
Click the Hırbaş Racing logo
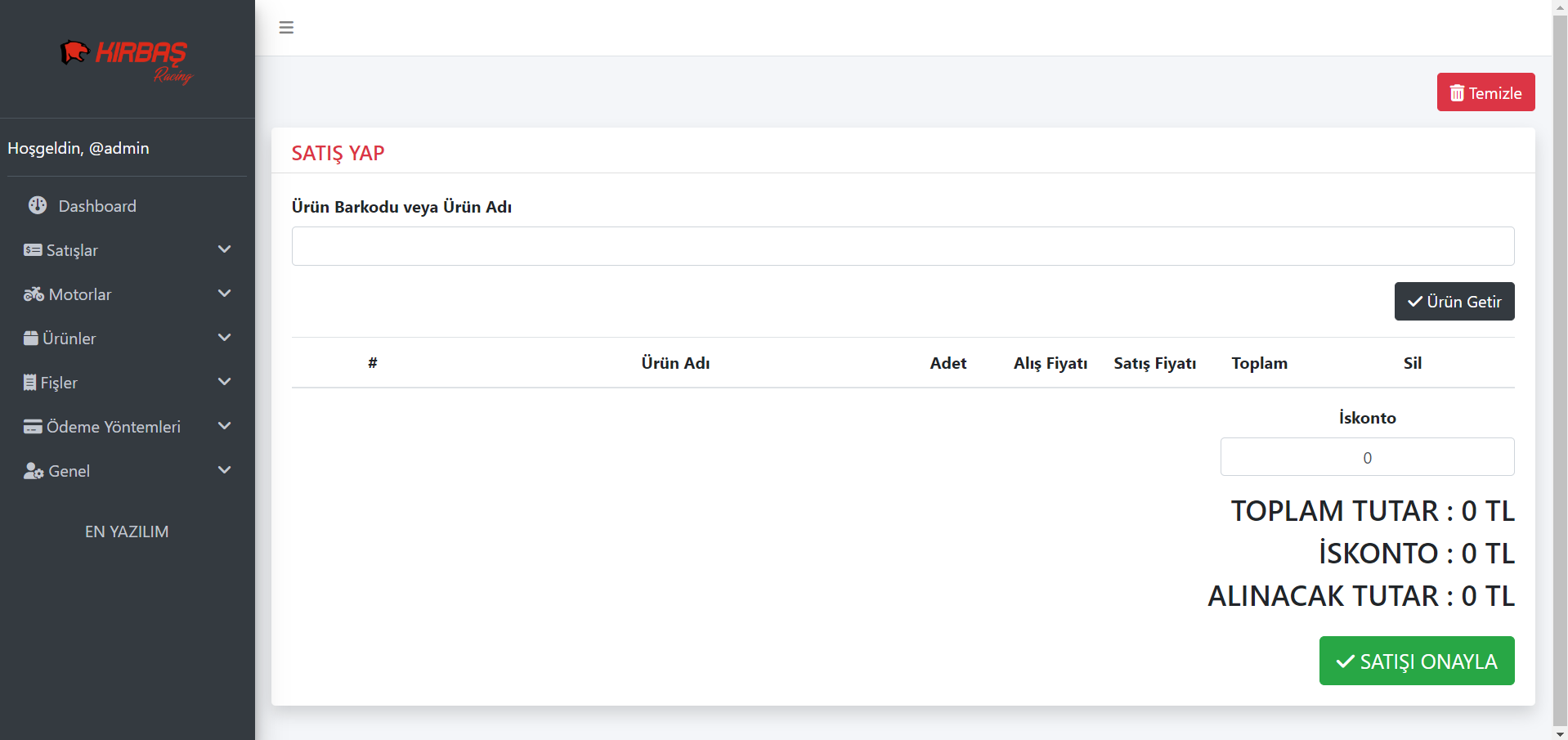127,61
